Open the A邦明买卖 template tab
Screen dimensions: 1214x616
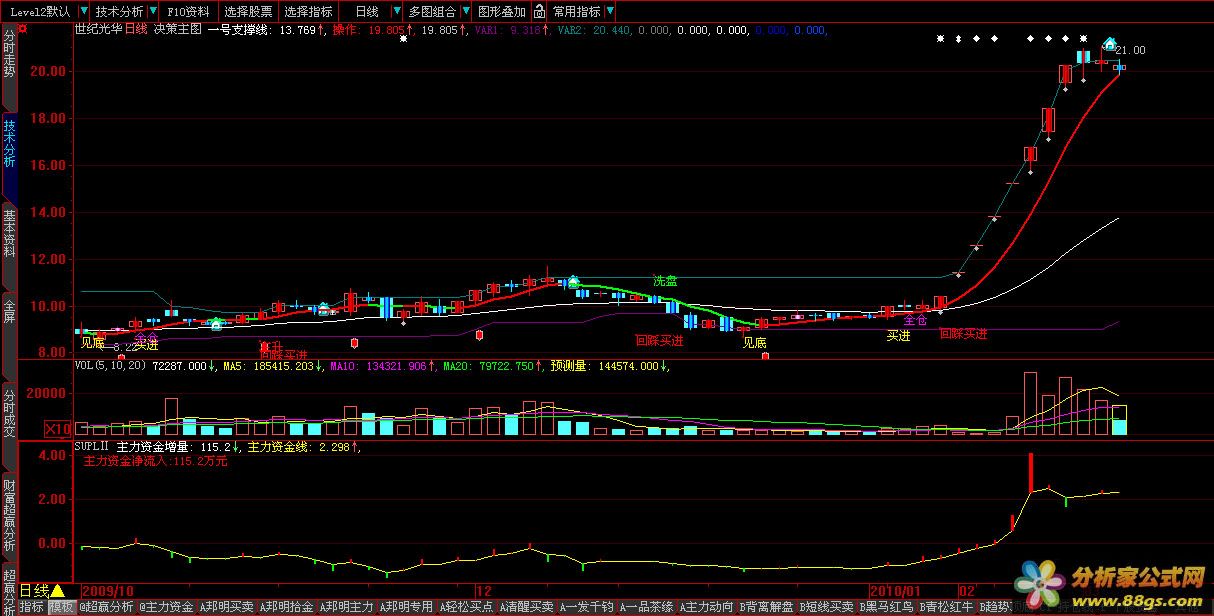click(x=226, y=607)
